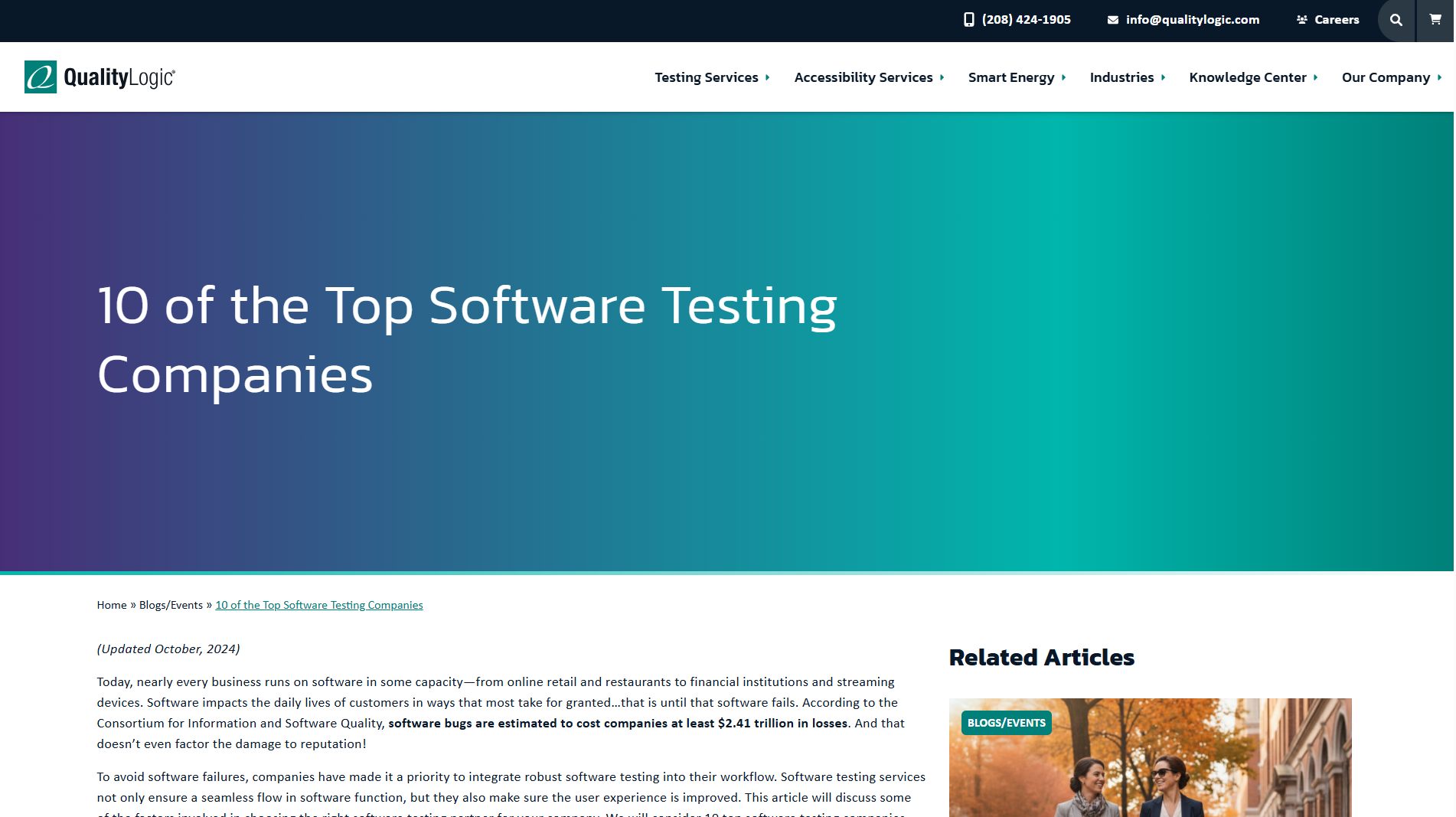The height and width of the screenshot is (817, 1456).
Task: Click the search magnifier icon
Action: point(1397,21)
